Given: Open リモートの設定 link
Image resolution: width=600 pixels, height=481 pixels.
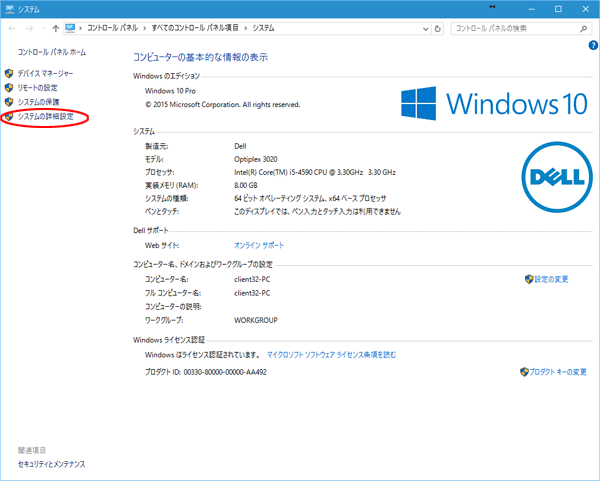Looking at the screenshot, I should coord(38,88).
